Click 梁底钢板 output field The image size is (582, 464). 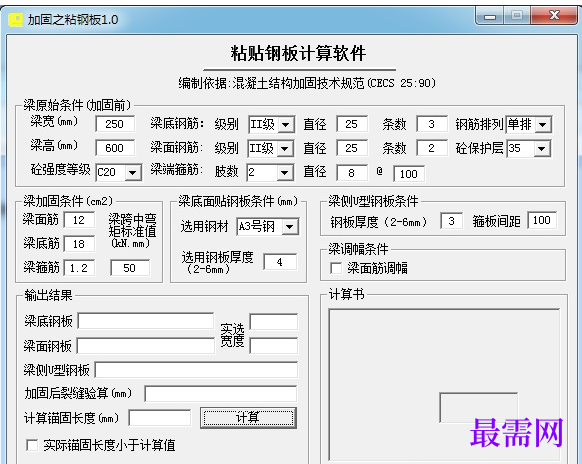click(146, 321)
